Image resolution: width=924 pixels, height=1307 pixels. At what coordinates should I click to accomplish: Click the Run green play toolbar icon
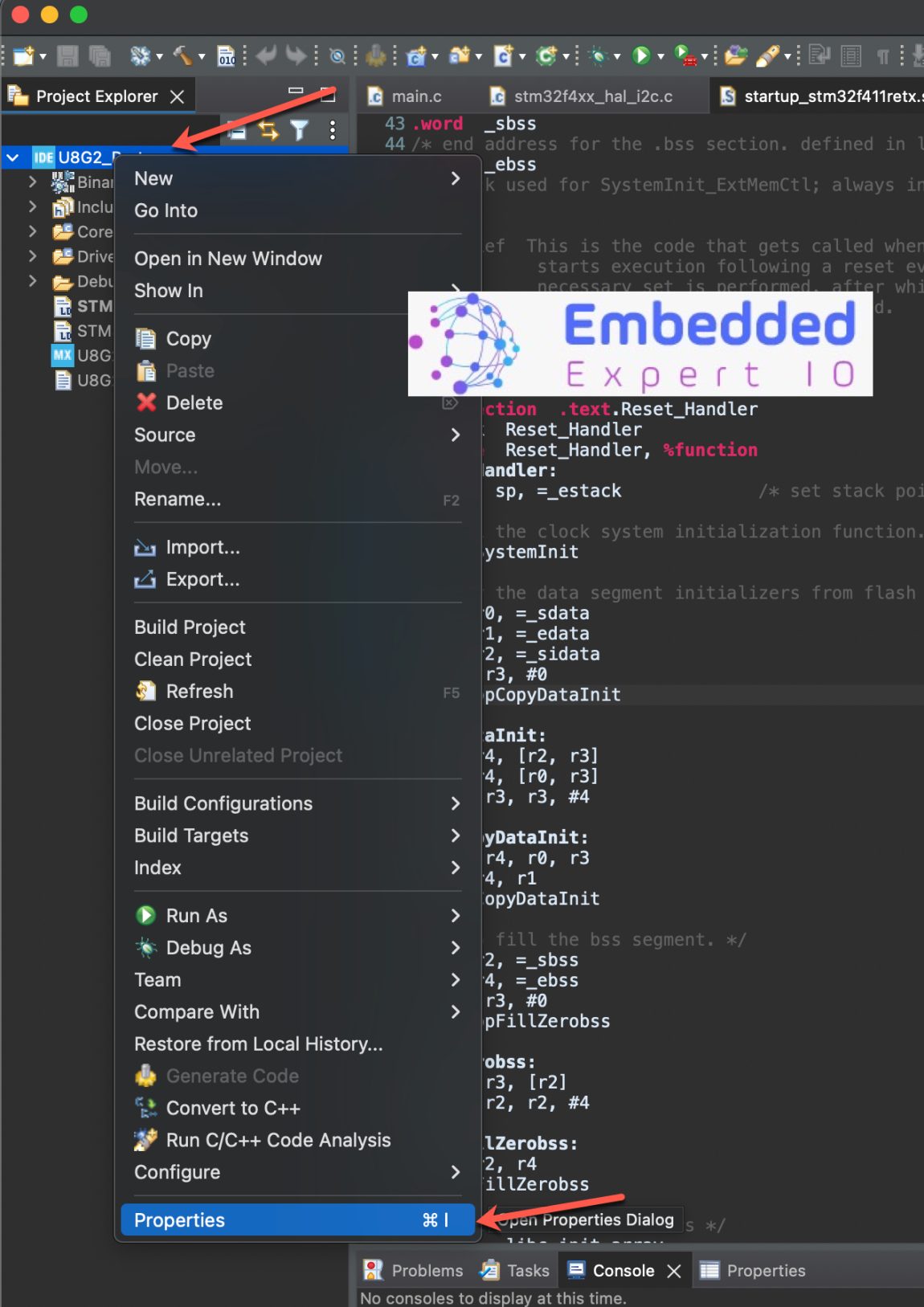(640, 56)
